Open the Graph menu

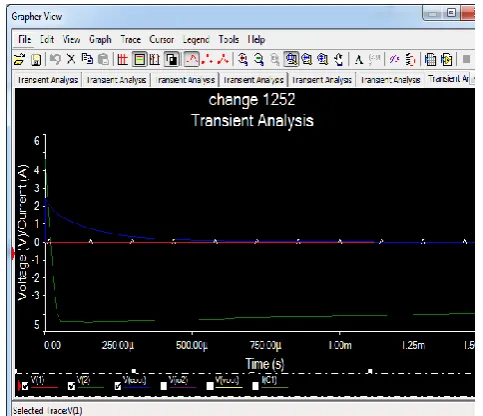pyautogui.click(x=100, y=40)
